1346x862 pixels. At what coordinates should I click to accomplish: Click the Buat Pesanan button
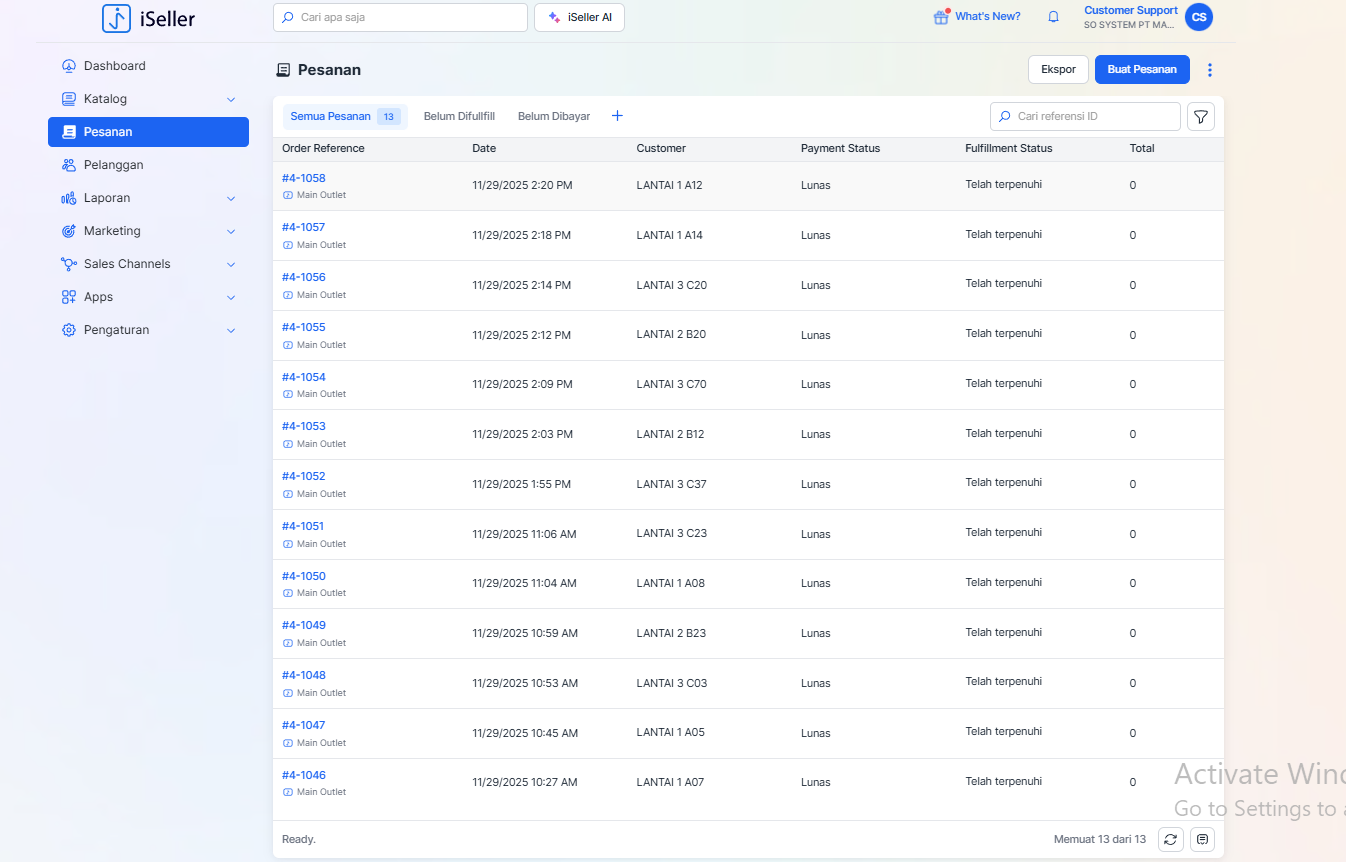point(1142,70)
